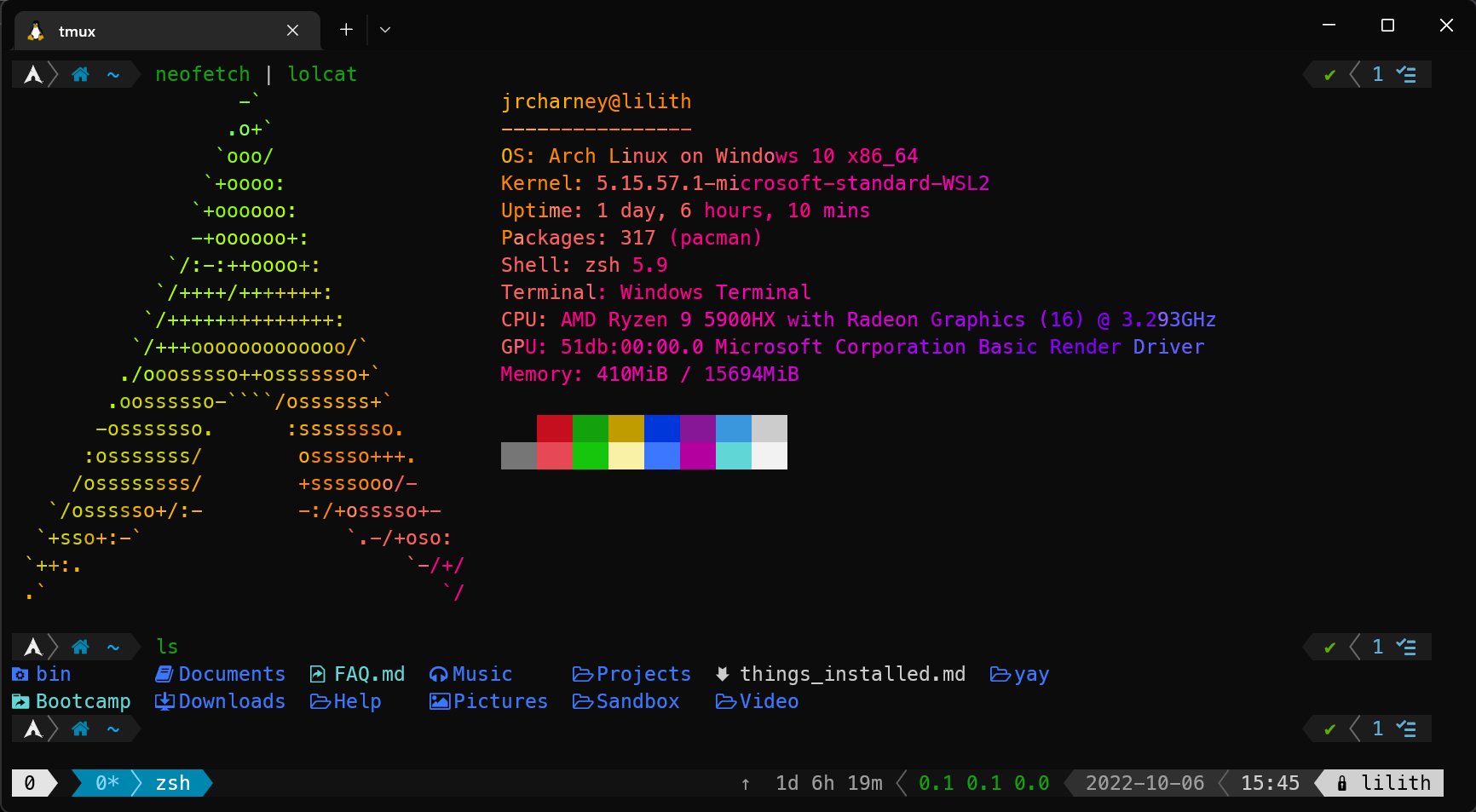Select the tmux tab
Image resolution: width=1476 pixels, height=812 pixels.
click(x=167, y=31)
